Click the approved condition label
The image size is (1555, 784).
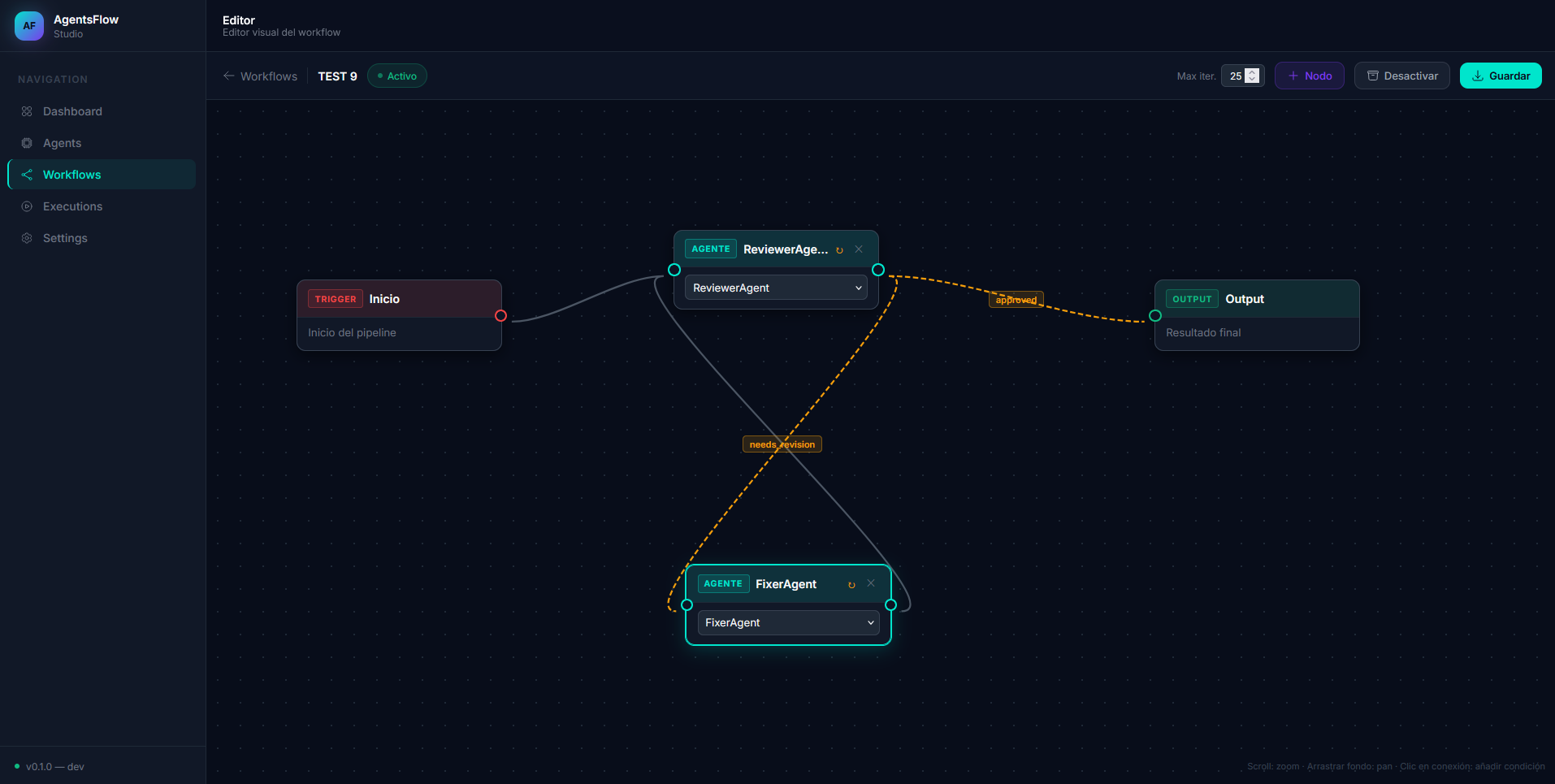1016,300
